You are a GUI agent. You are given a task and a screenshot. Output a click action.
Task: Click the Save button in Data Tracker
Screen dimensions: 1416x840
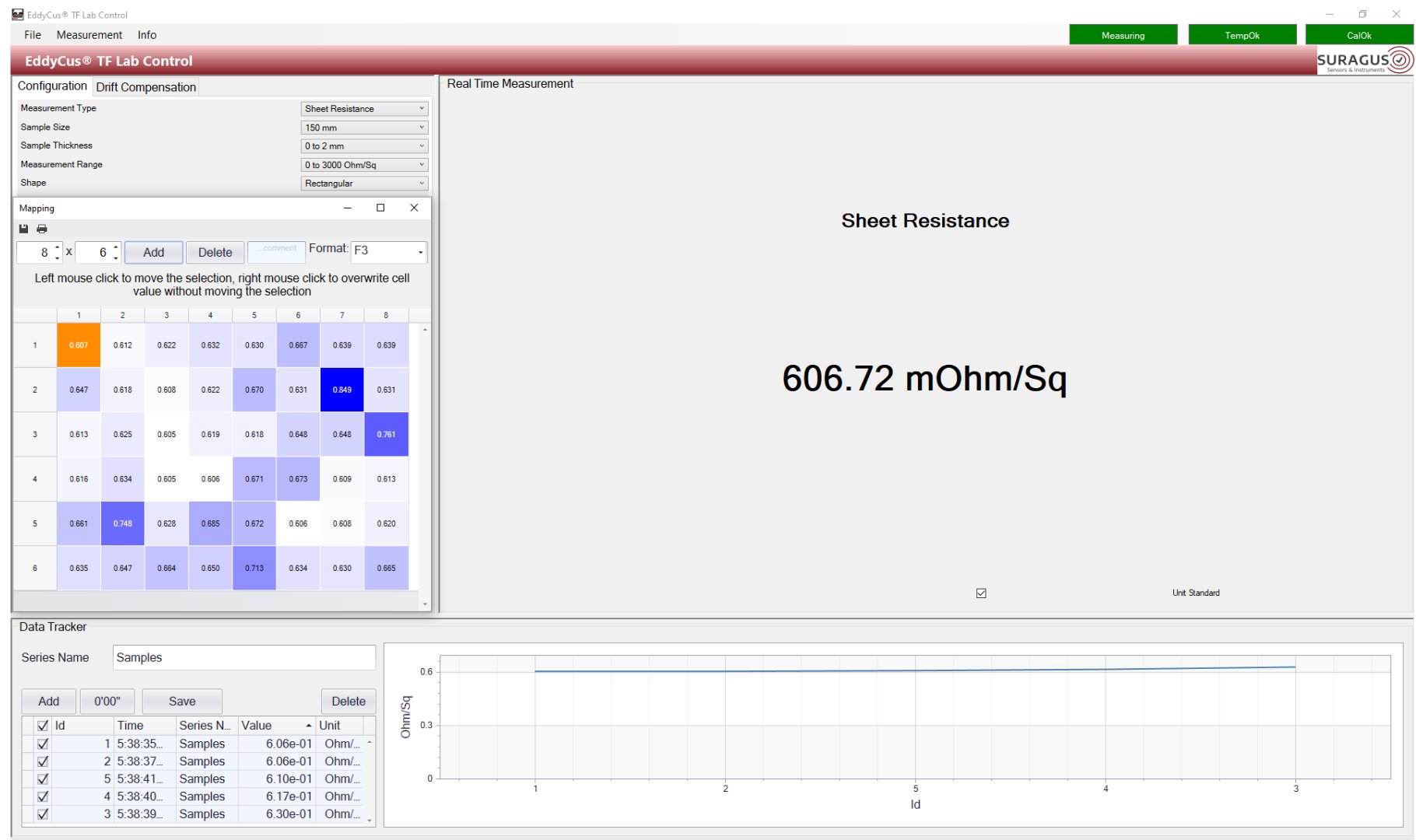point(182,702)
